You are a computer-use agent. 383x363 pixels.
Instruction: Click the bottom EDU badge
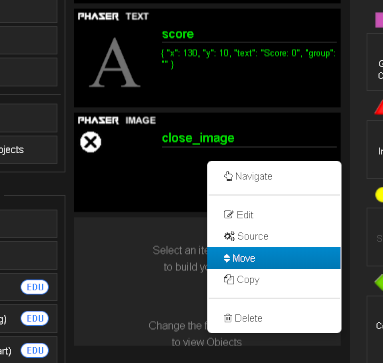point(35,350)
